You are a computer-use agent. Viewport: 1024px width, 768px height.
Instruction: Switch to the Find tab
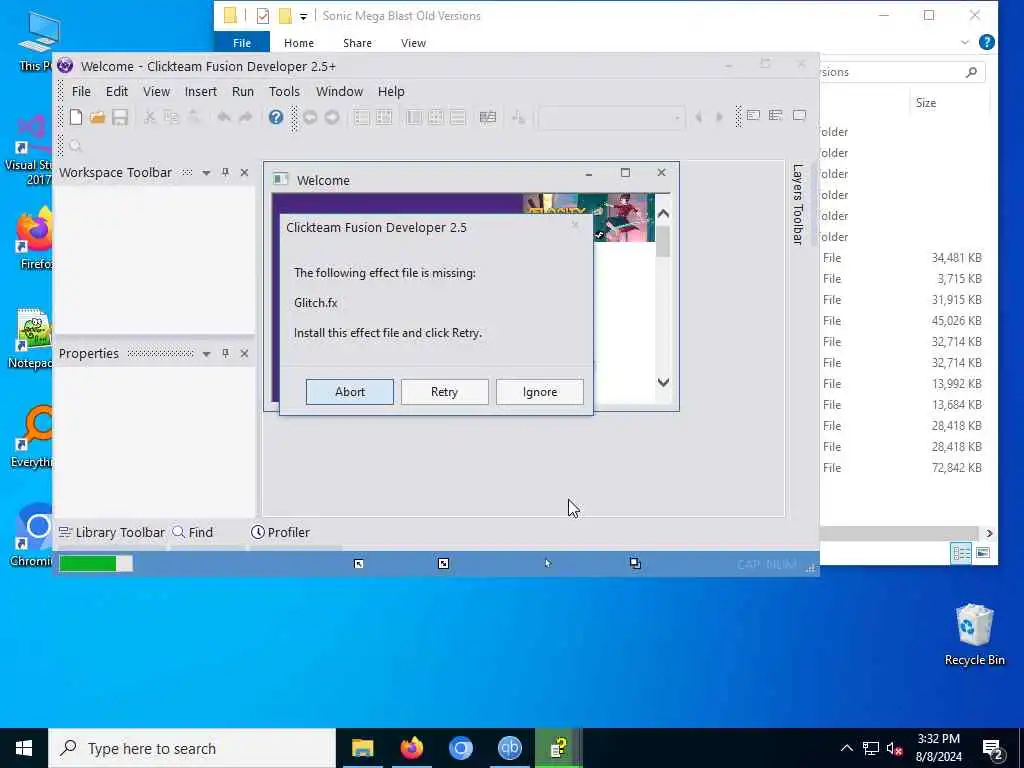(x=193, y=532)
